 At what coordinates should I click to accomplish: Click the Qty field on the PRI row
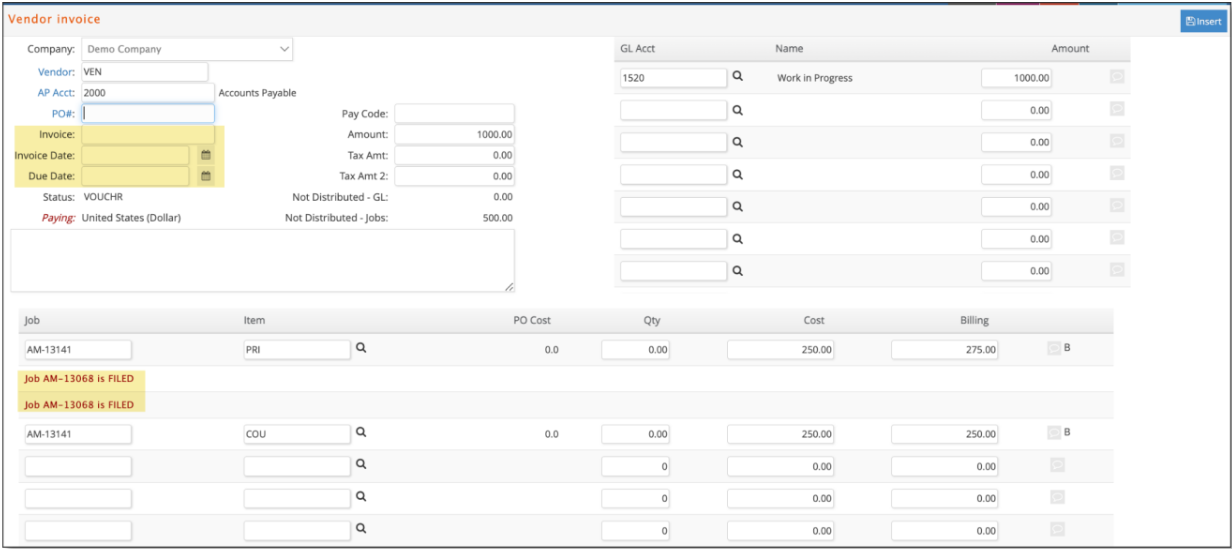click(636, 350)
